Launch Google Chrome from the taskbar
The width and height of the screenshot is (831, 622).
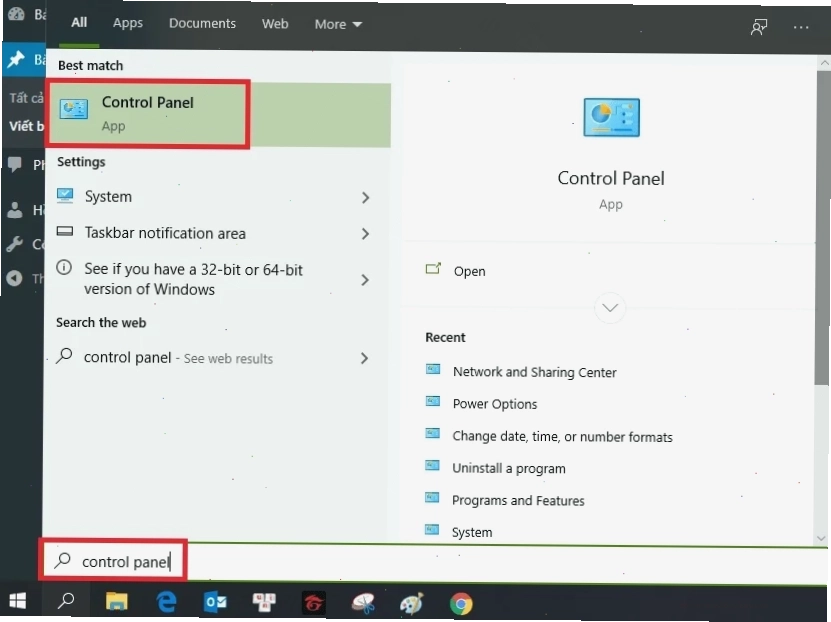[461, 603]
